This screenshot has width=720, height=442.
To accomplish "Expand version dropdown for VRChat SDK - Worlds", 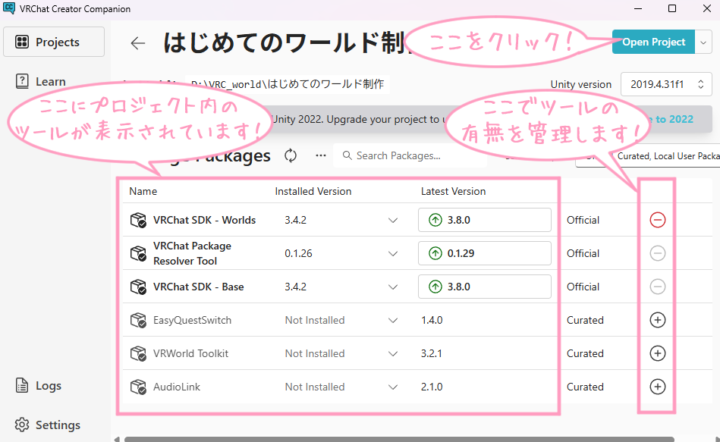I will pyautogui.click(x=393, y=220).
